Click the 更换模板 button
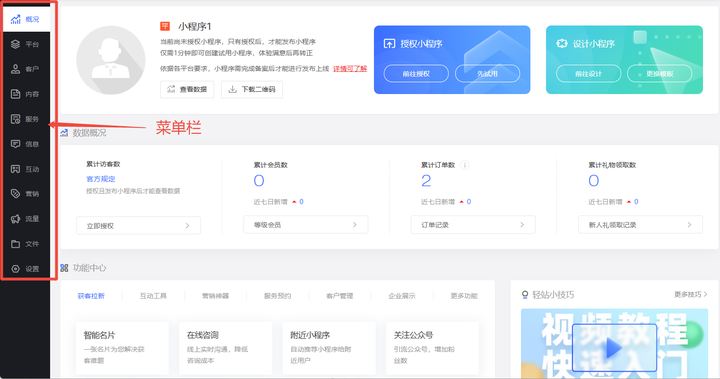Viewport: 720px width, 379px height. [659, 74]
